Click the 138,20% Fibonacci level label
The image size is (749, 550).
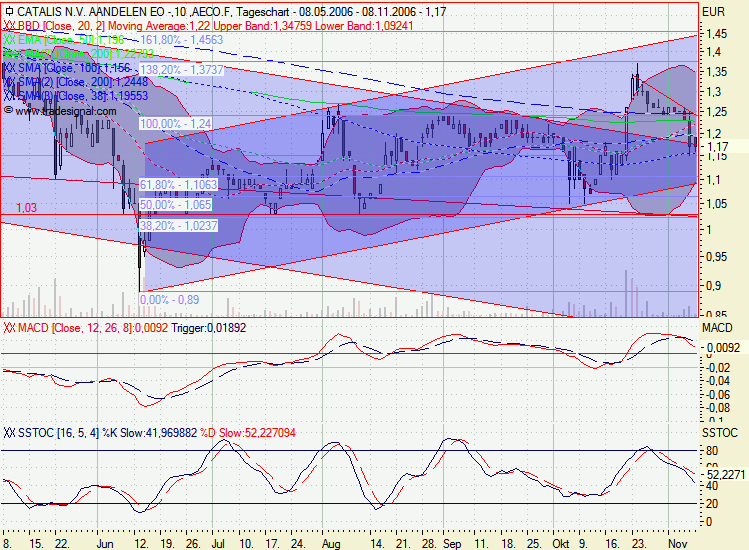(181, 69)
